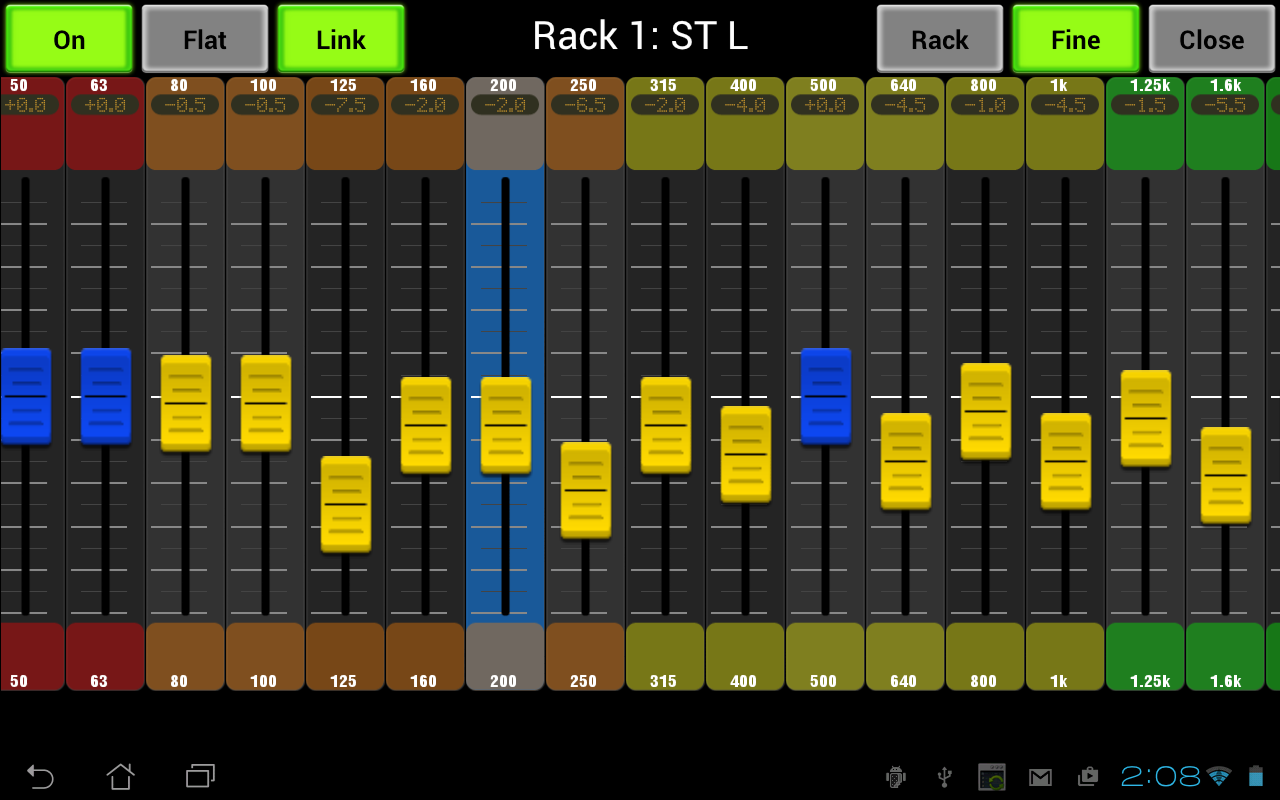Tap the Android back arrow icon
The height and width of the screenshot is (800, 1280).
coord(40,776)
